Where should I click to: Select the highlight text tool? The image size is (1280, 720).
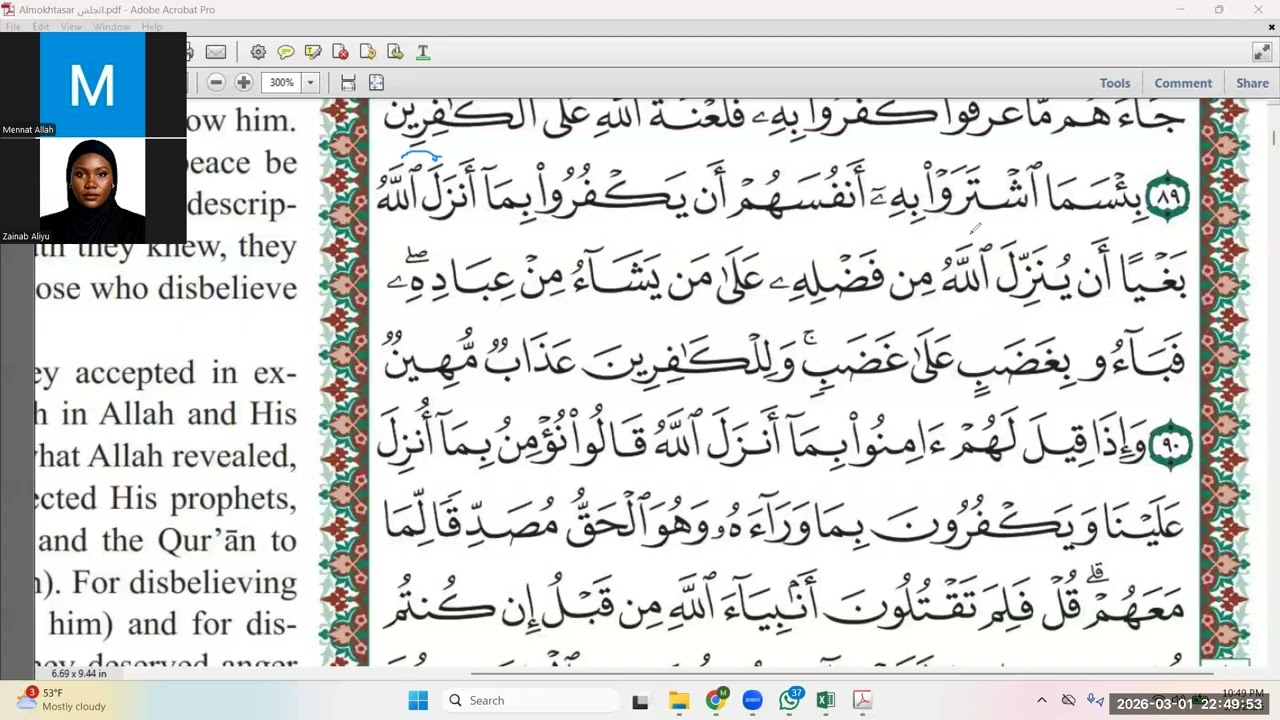[313, 52]
